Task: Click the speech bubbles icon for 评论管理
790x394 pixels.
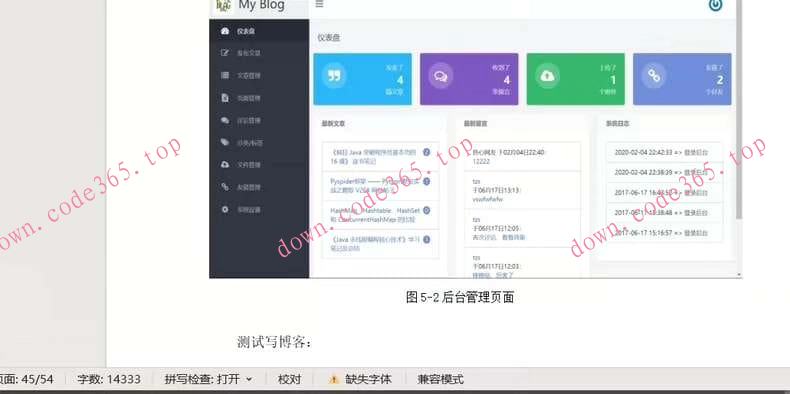Action: 225,120
